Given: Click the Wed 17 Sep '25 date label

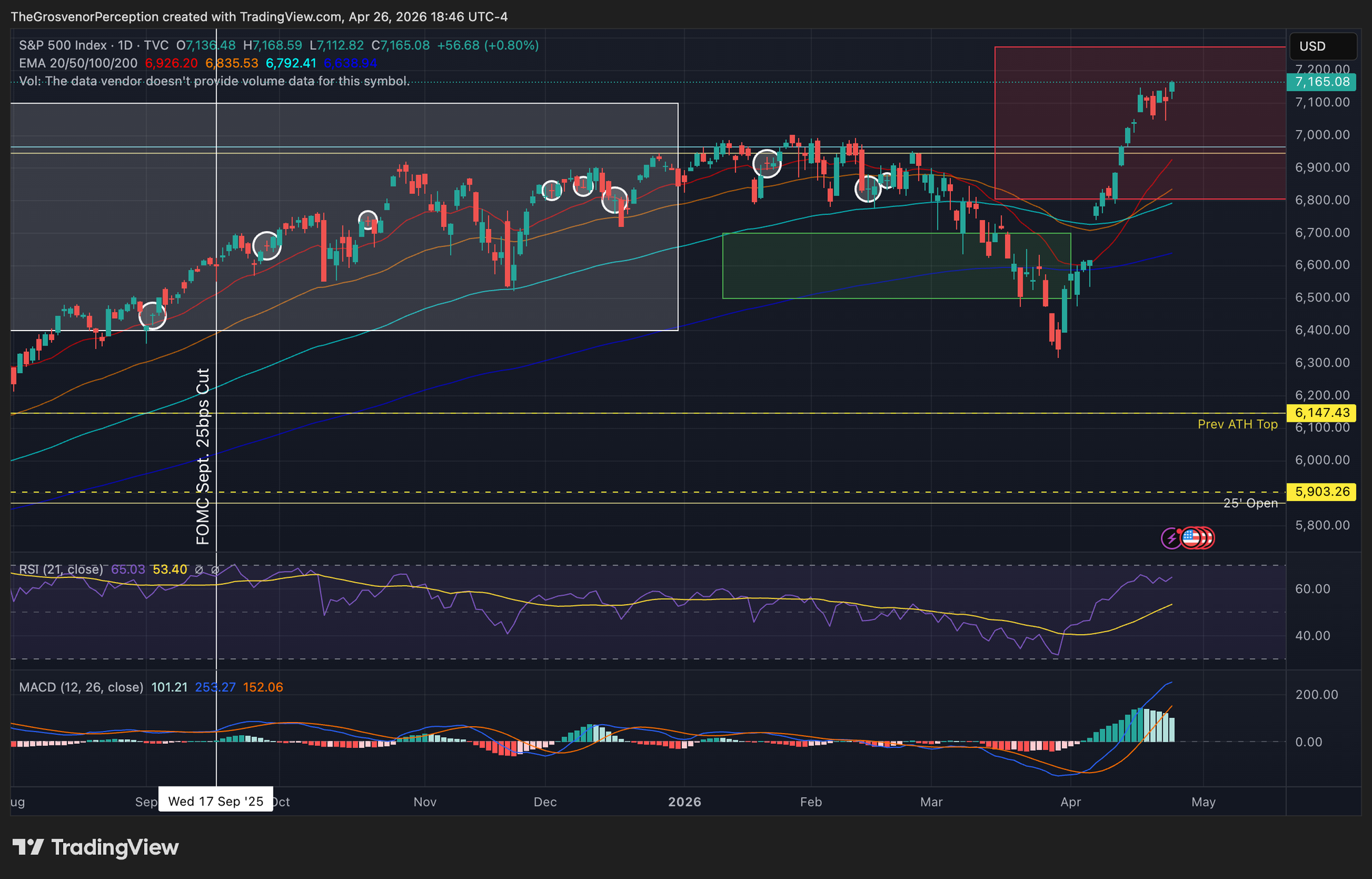Looking at the screenshot, I should click(x=215, y=802).
